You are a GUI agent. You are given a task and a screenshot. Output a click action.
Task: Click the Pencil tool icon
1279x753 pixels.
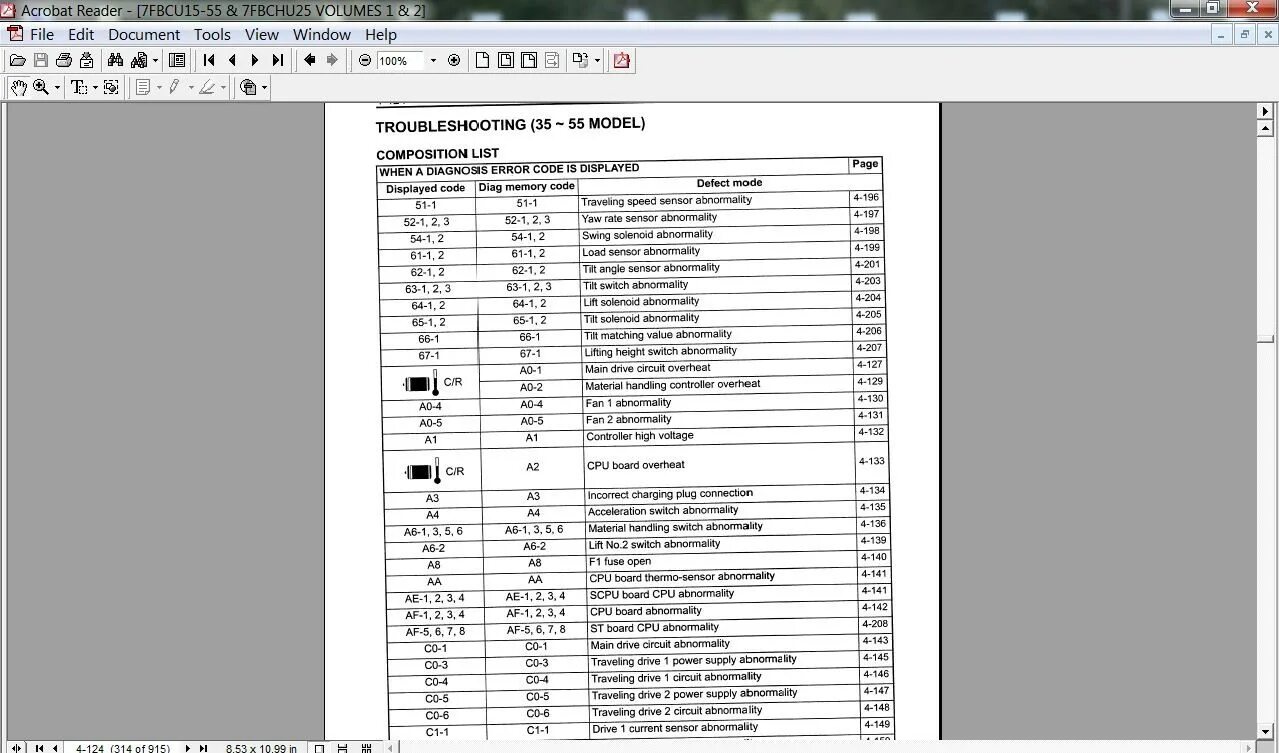coord(175,87)
